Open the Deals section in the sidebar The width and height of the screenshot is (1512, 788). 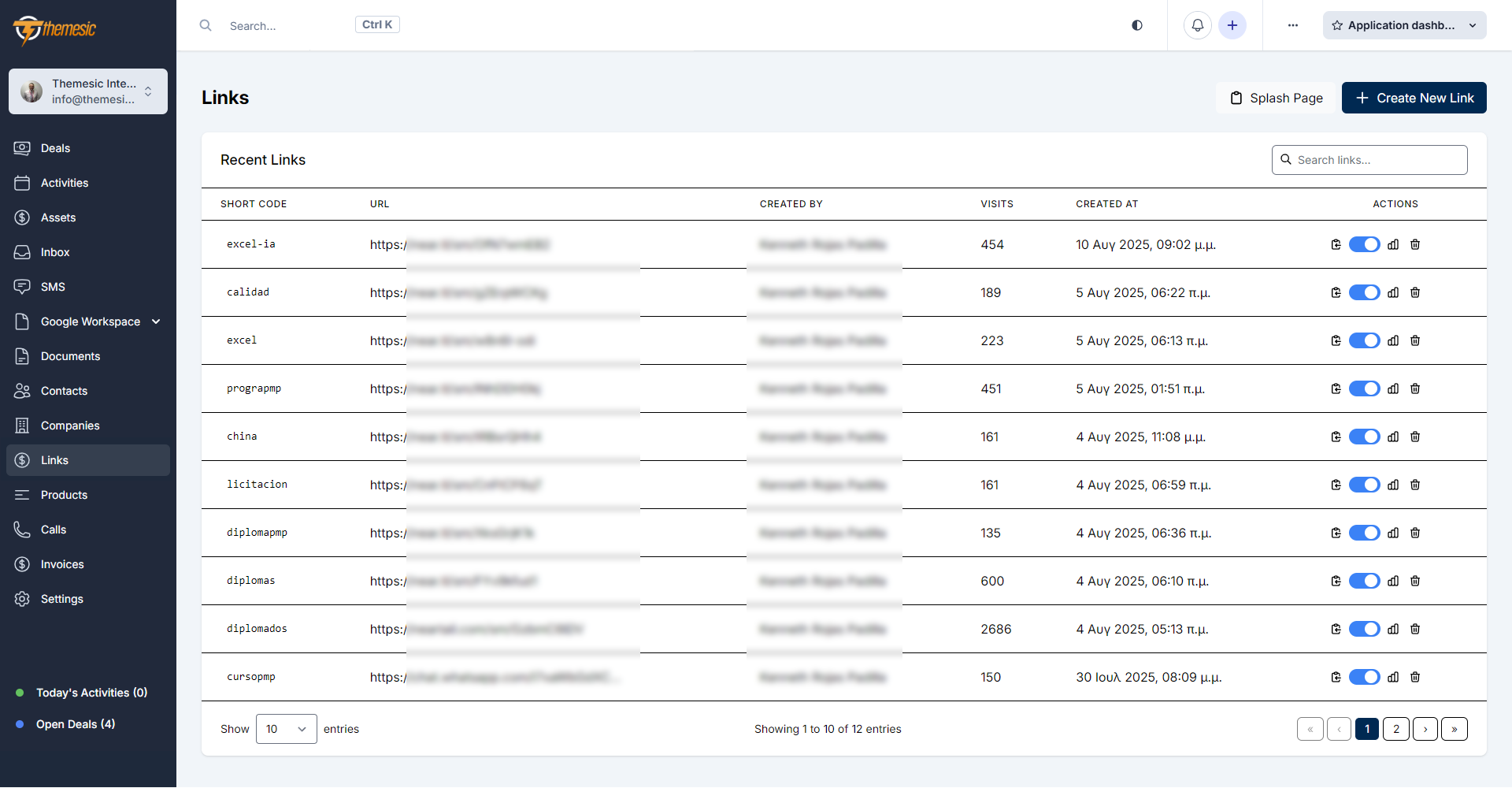[x=54, y=148]
